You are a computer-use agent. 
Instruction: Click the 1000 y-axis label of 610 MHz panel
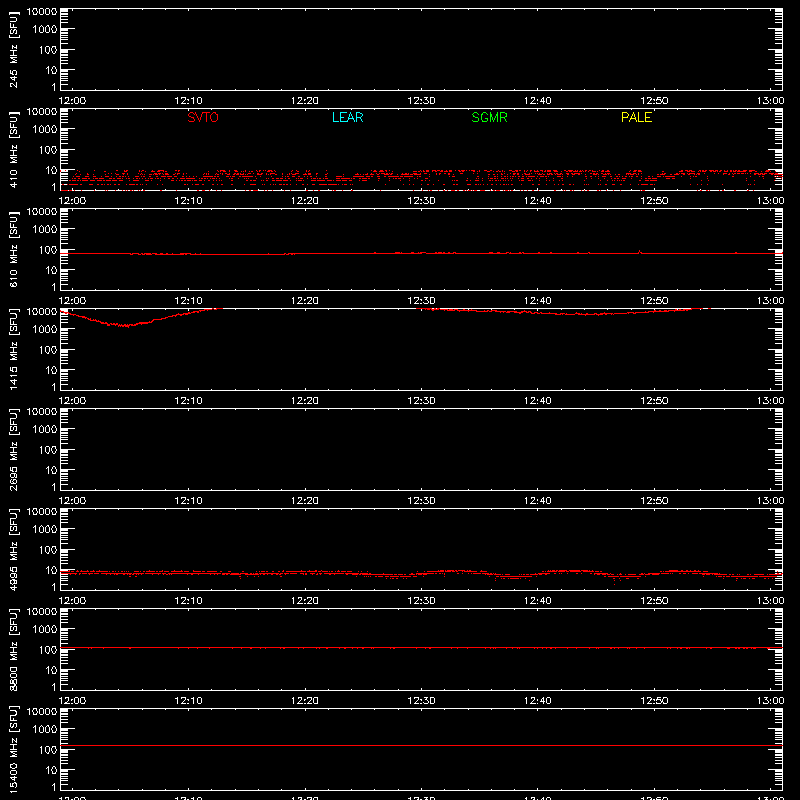[x=45, y=230]
